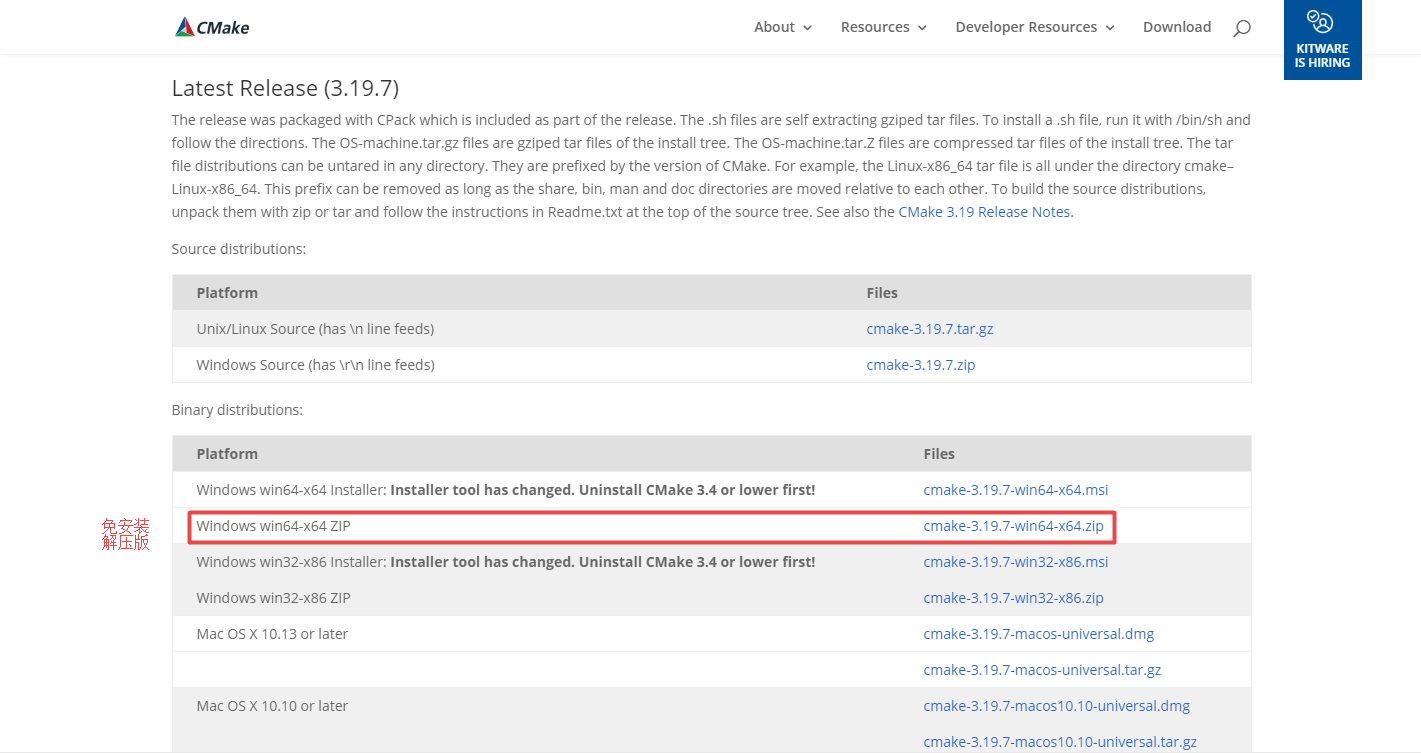1421x753 pixels.
Task: Open the search magnifier icon
Action: (1241, 28)
